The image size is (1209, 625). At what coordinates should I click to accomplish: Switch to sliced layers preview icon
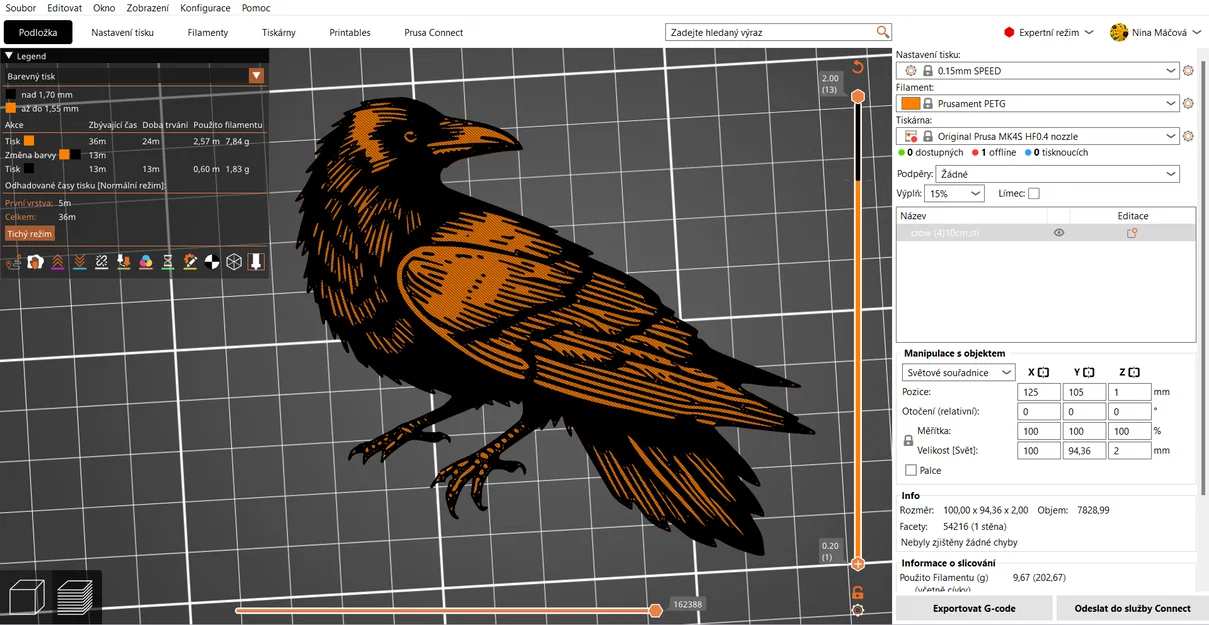coord(76,597)
